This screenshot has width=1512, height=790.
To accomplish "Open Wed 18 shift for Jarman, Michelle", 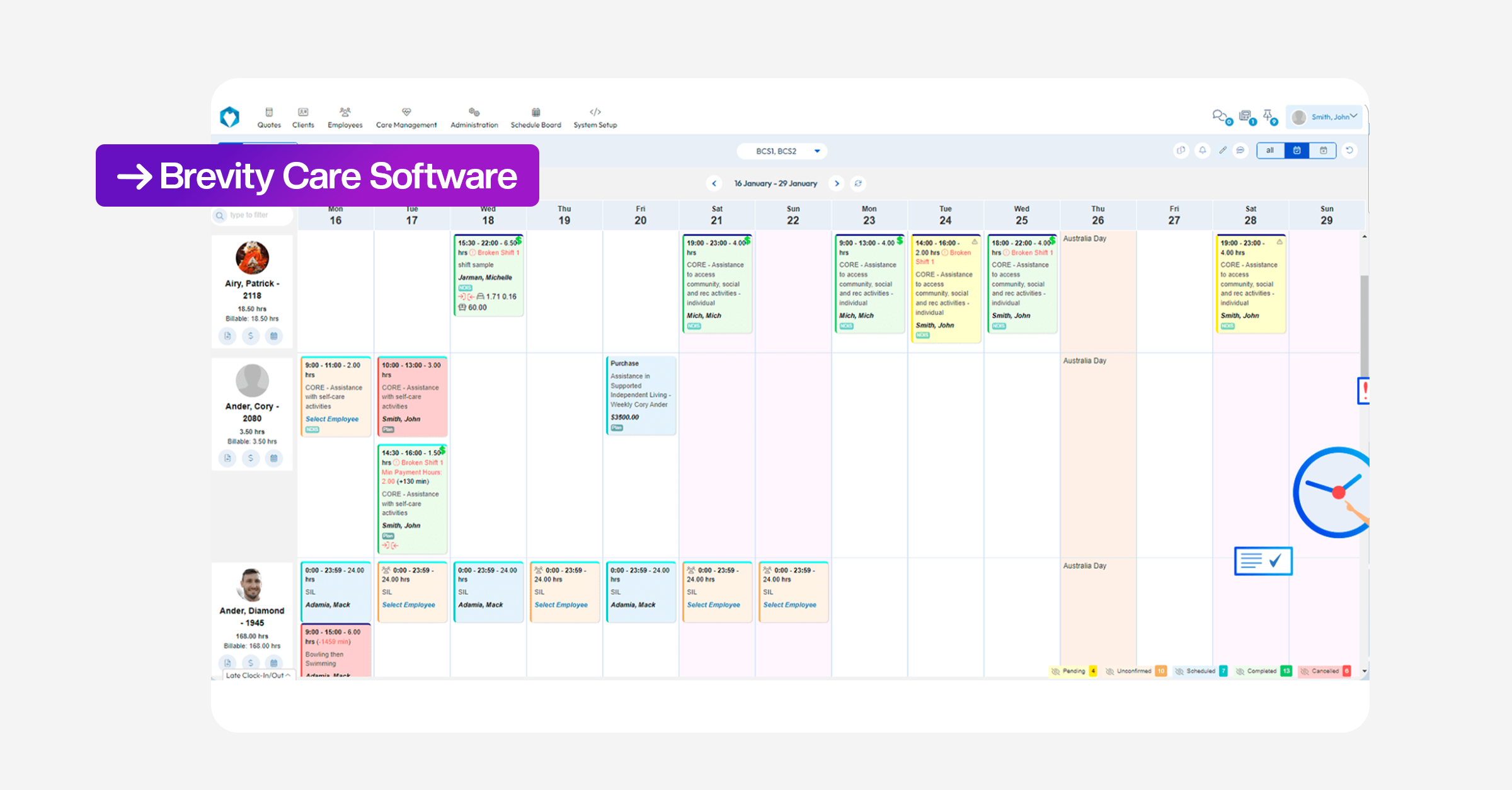I will (x=488, y=275).
